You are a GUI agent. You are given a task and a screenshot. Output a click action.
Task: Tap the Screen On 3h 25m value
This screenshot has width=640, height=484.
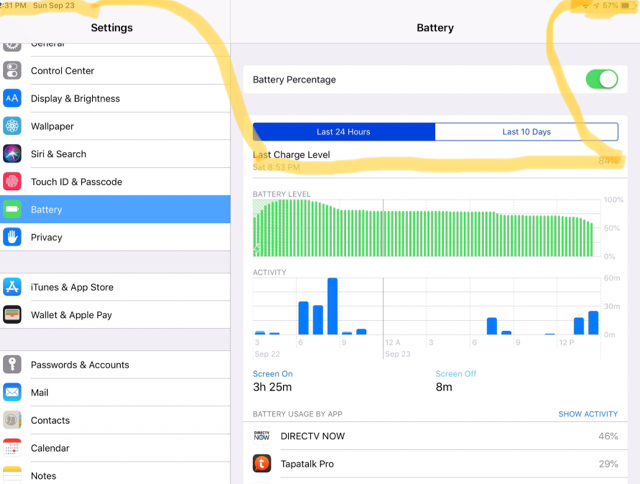tap(272, 387)
